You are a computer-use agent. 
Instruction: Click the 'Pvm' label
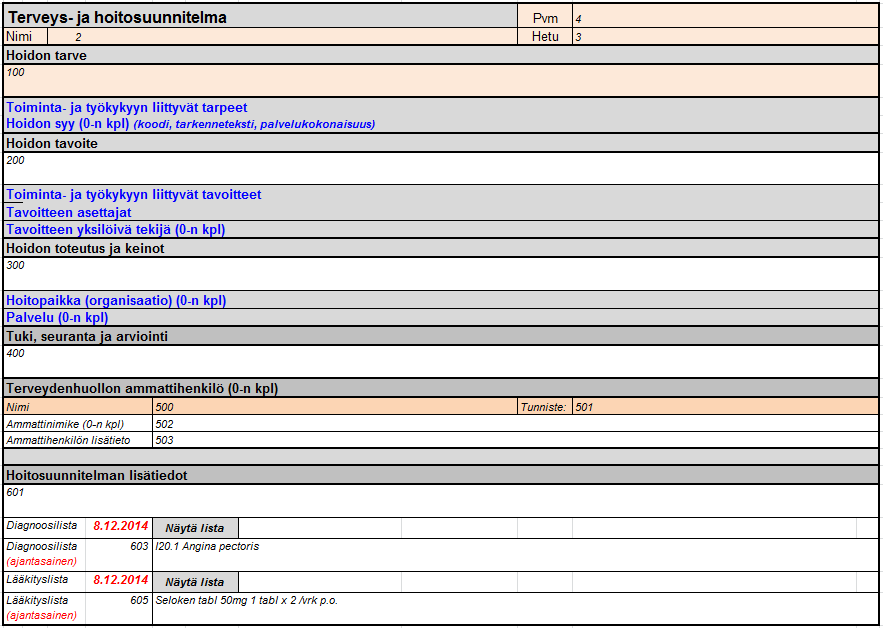545,19
